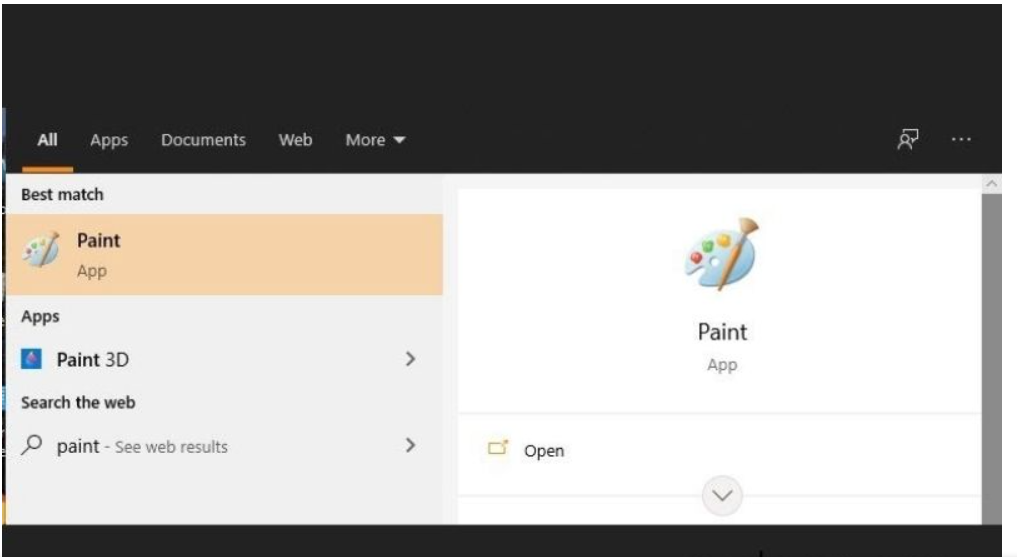
Task: Expand Paint 3D details with its chevron
Action: (x=410, y=359)
